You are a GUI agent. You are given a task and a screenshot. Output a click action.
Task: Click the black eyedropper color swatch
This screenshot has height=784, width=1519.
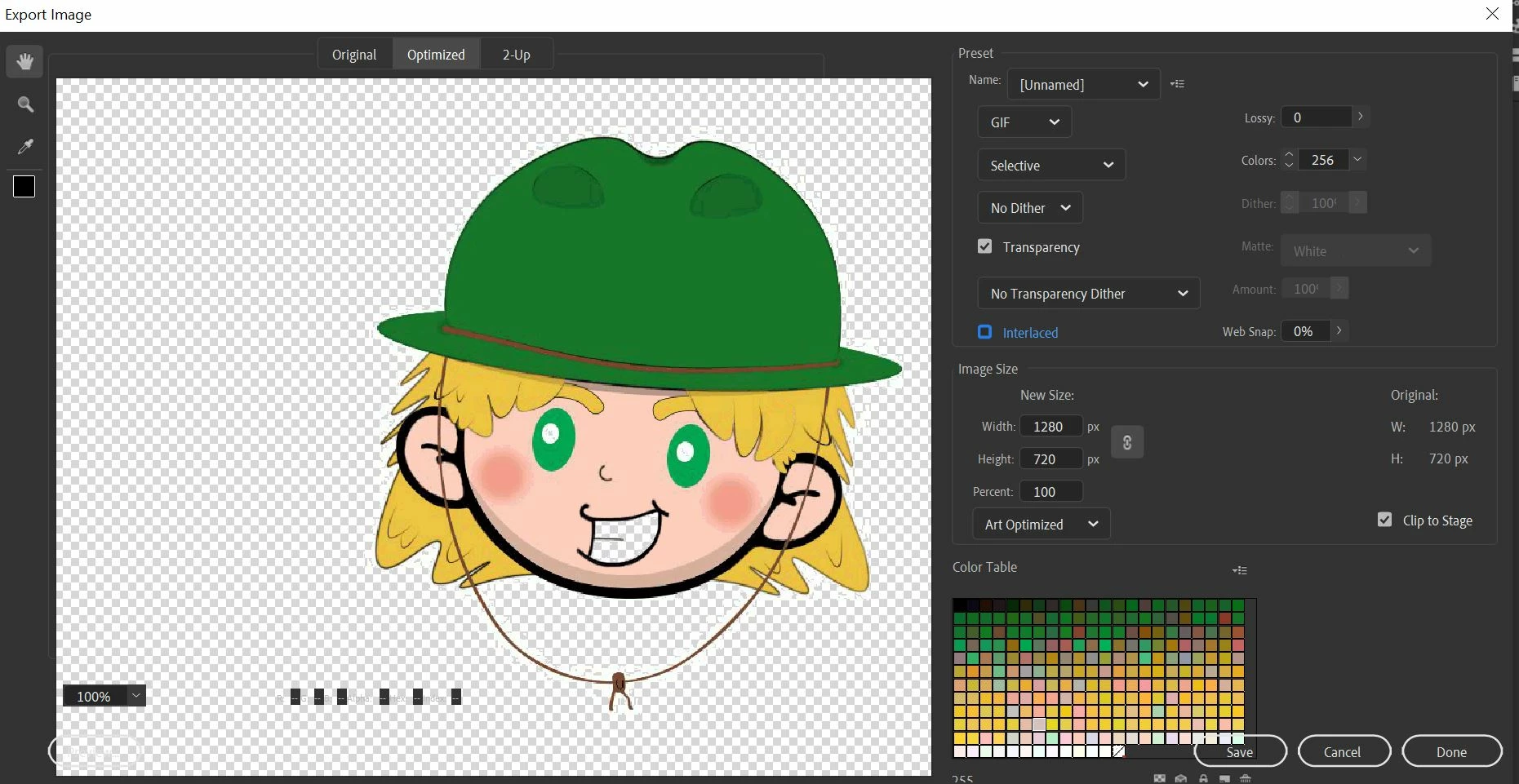tap(24, 187)
